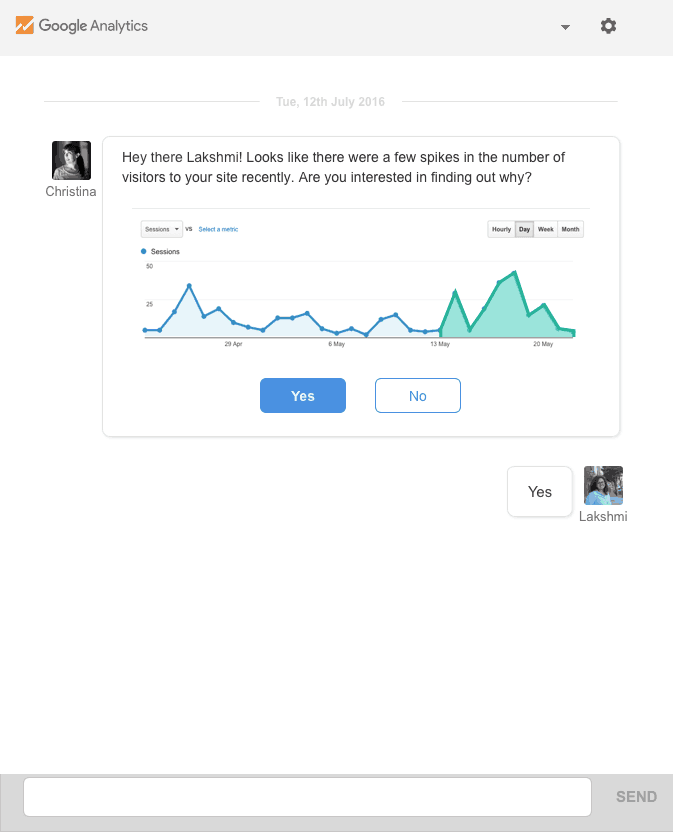Click the Select a metric link
This screenshot has width=673, height=832.
(x=218, y=229)
